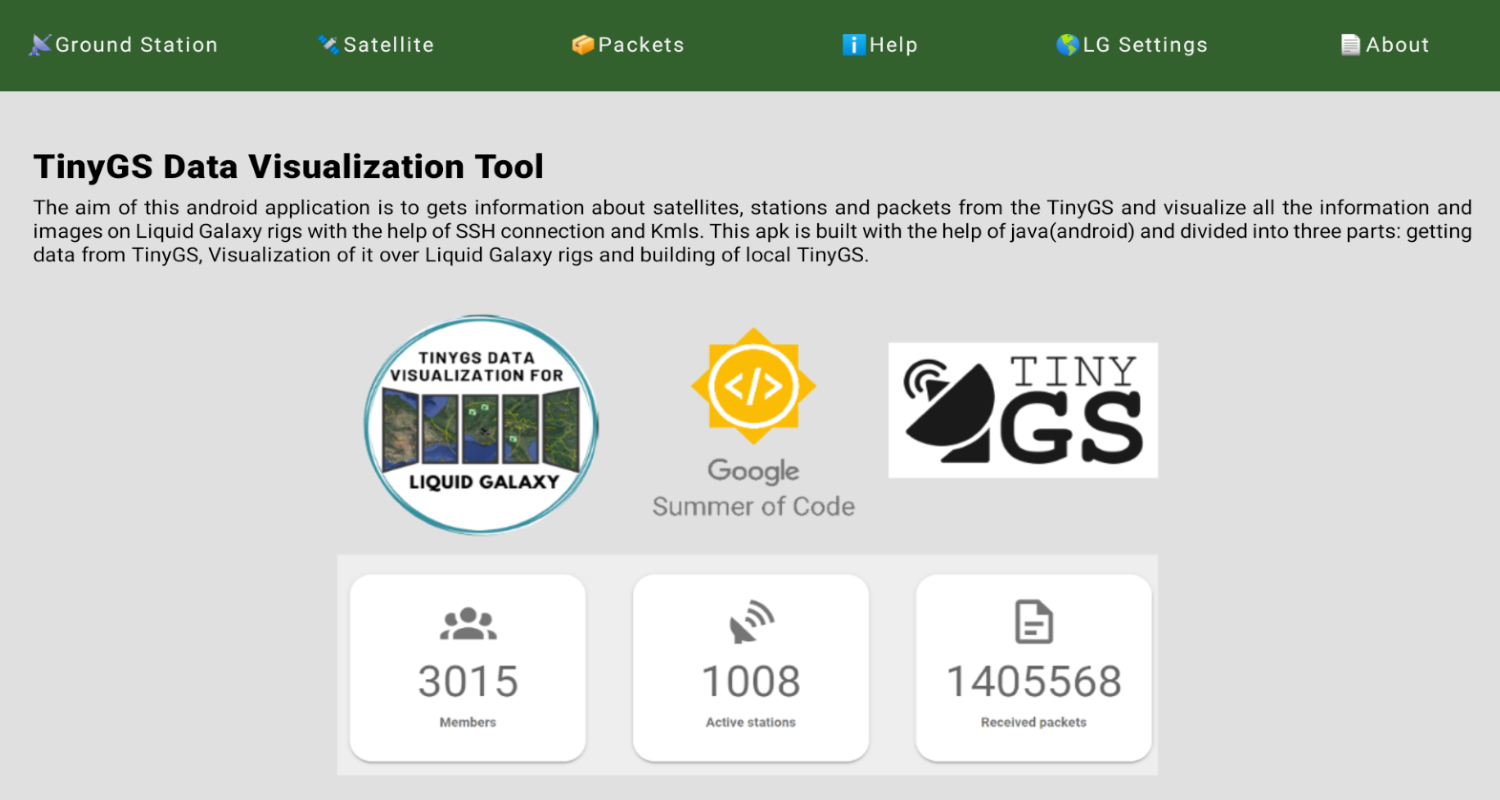Open LG Settings from navigation bar
The width and height of the screenshot is (1500, 800).
pyautogui.click(x=1132, y=45)
